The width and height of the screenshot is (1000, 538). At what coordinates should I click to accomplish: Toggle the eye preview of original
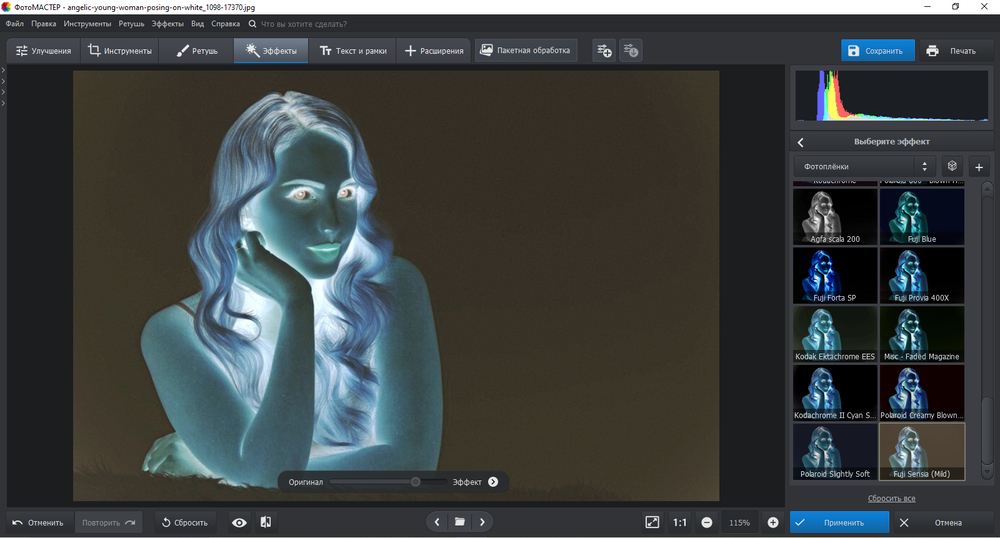click(x=239, y=522)
